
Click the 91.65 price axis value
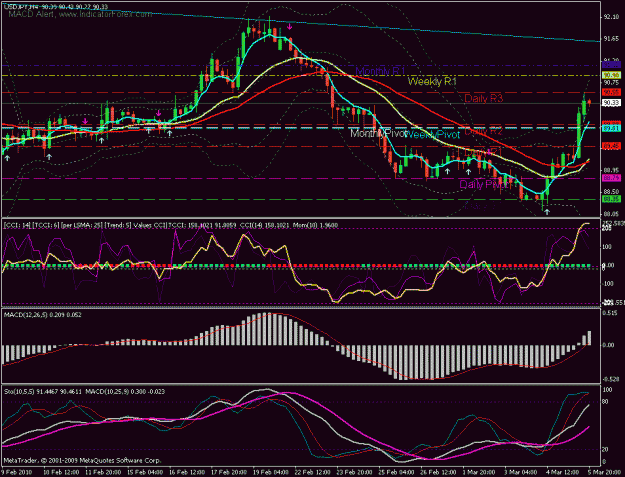click(x=611, y=39)
